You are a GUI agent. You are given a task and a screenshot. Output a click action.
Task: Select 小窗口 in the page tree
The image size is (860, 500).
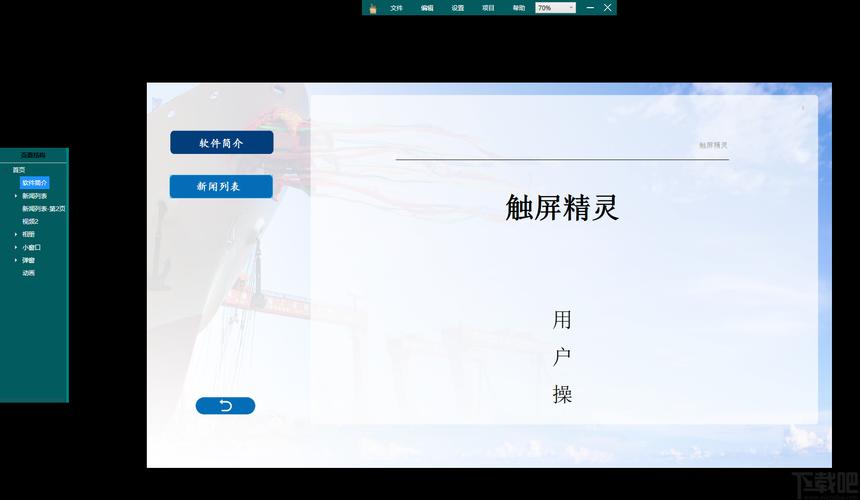click(31, 247)
